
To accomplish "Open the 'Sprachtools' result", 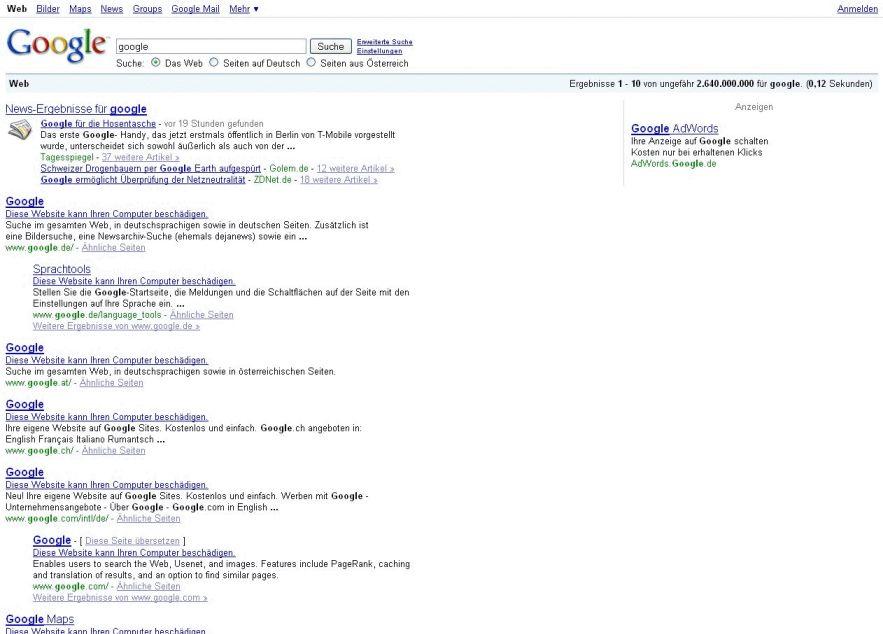I will tap(61, 269).
